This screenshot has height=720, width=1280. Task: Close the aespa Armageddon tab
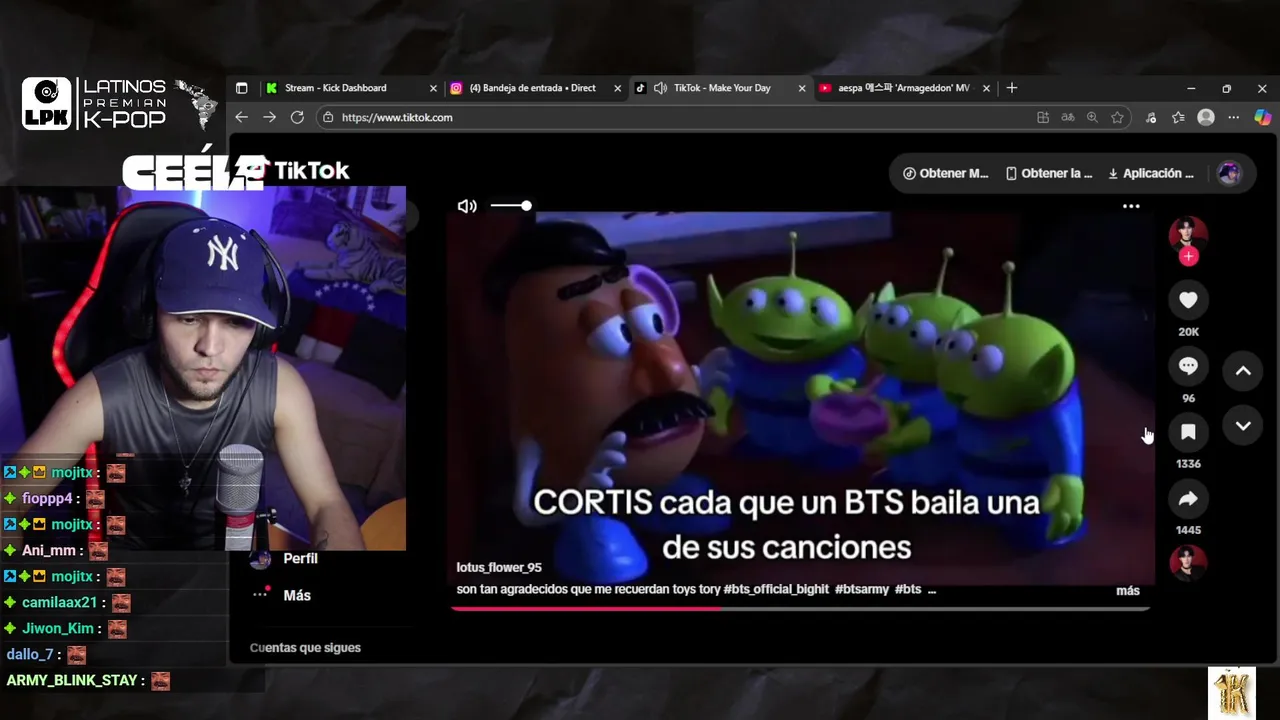point(986,88)
